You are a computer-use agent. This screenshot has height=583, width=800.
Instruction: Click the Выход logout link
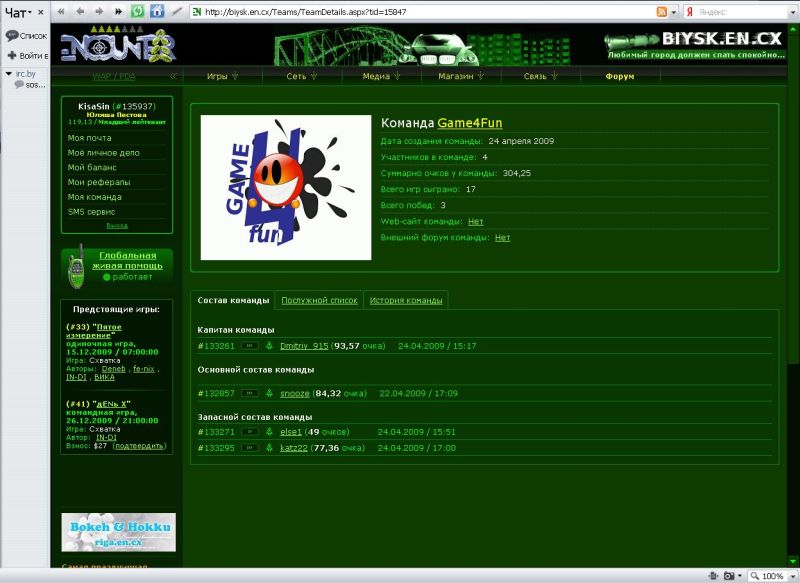coord(117,225)
